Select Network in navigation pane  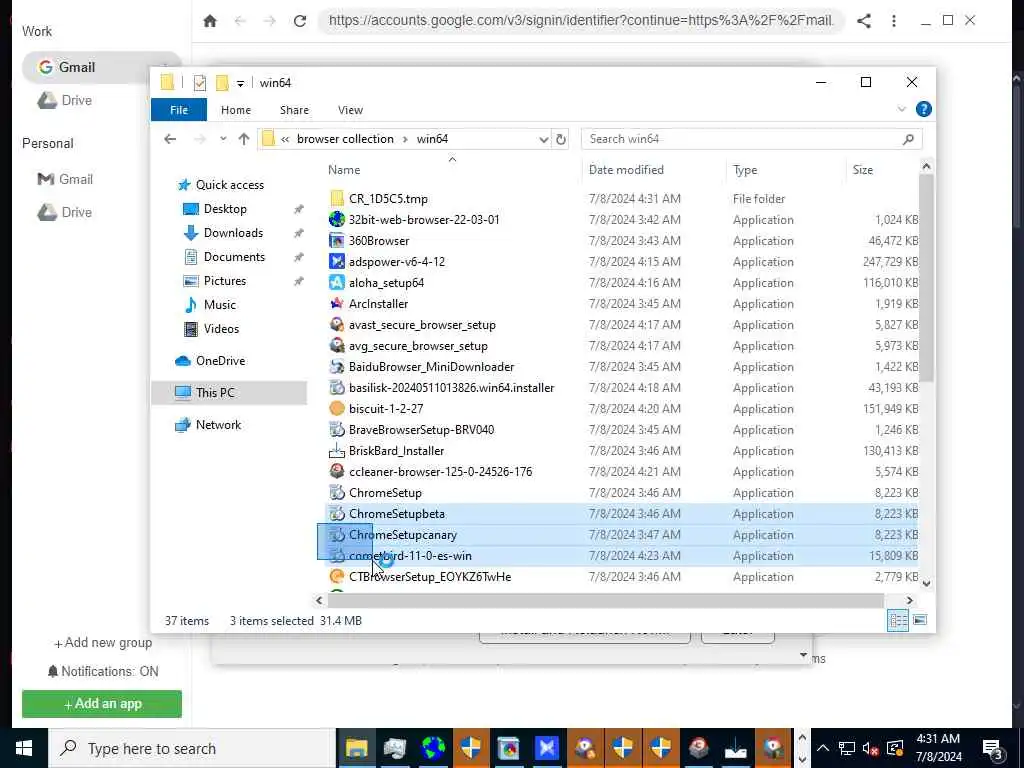(218, 424)
